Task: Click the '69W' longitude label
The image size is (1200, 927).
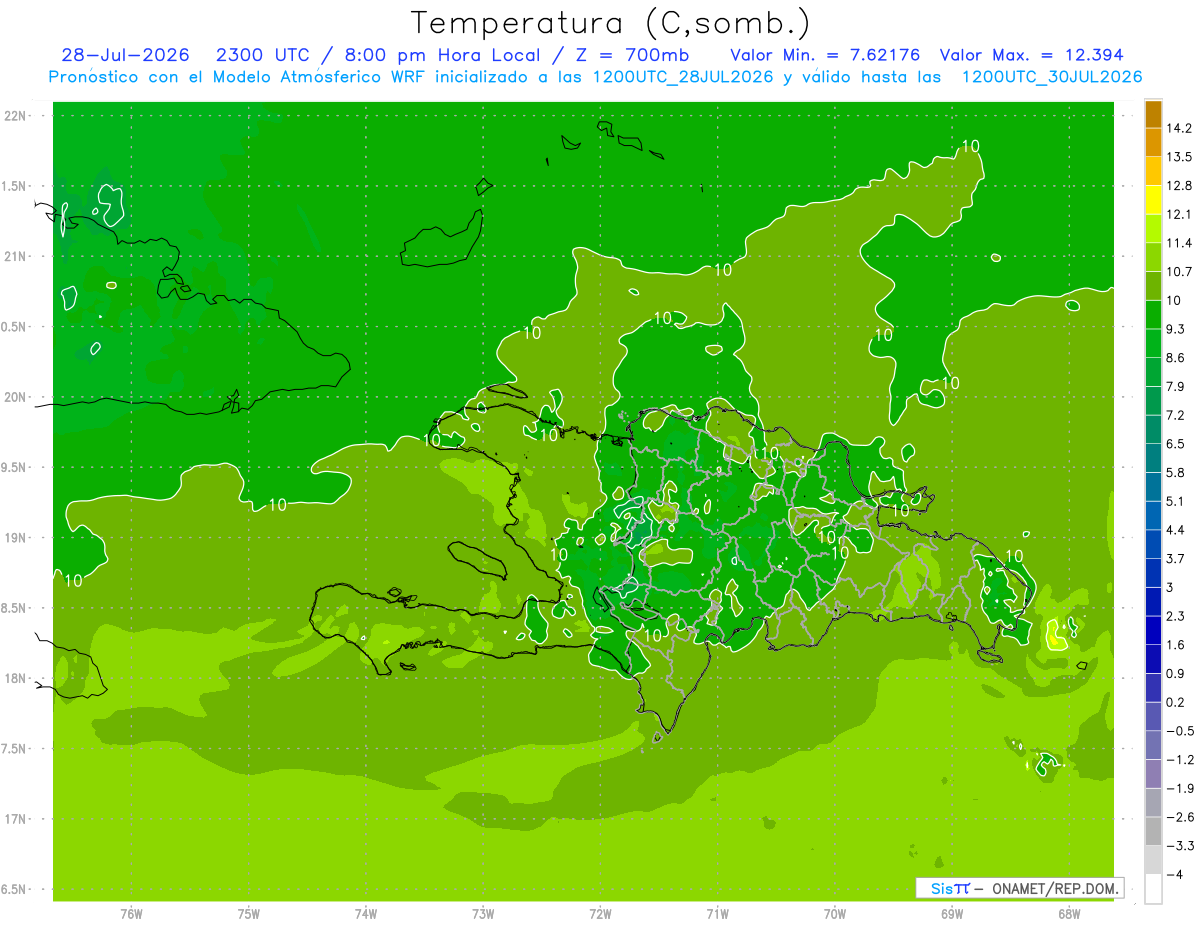Action: 952,914
